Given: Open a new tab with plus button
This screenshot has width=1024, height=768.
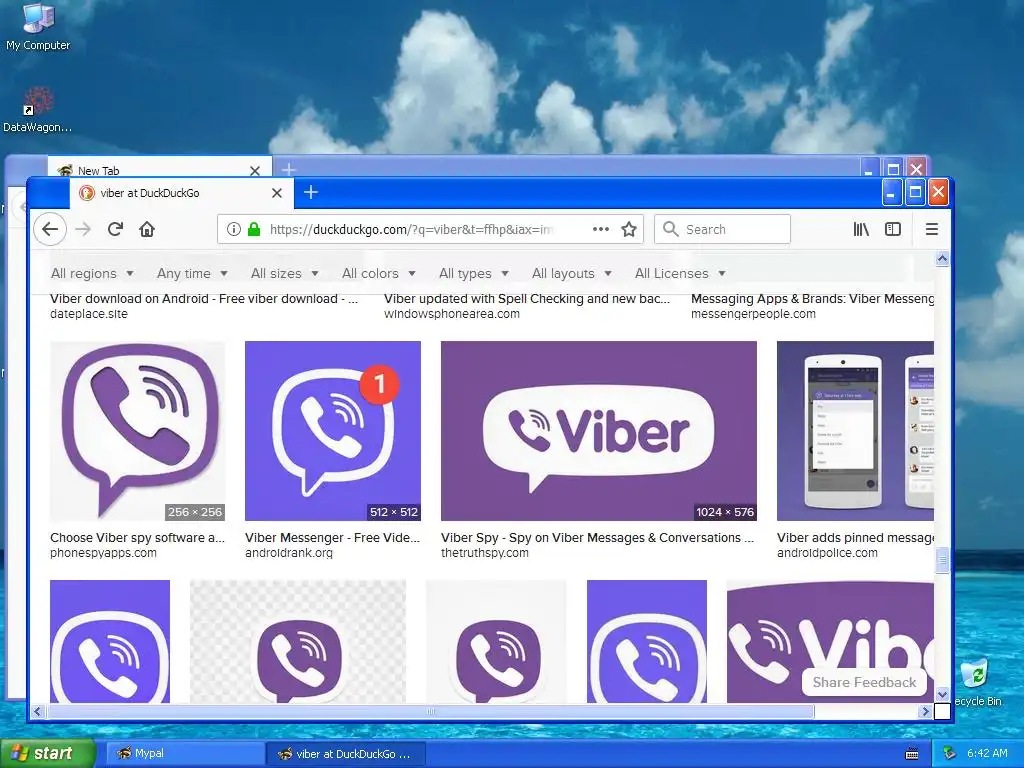Looking at the screenshot, I should tap(311, 193).
